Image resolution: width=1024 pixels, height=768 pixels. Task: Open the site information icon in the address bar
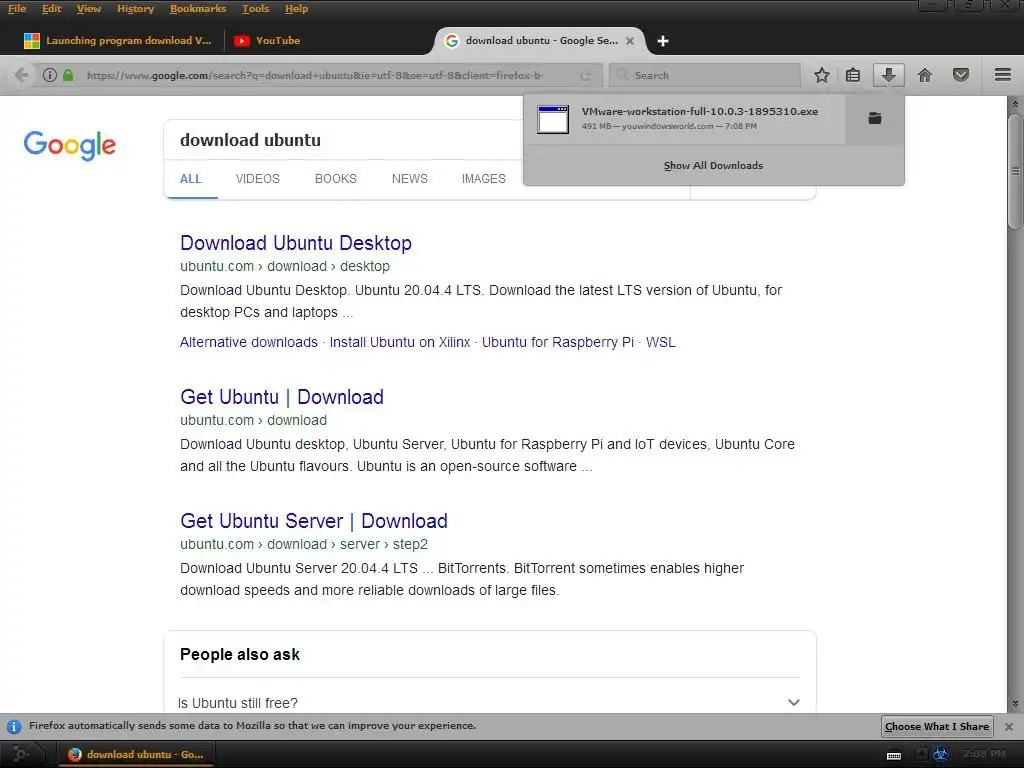tap(50, 75)
